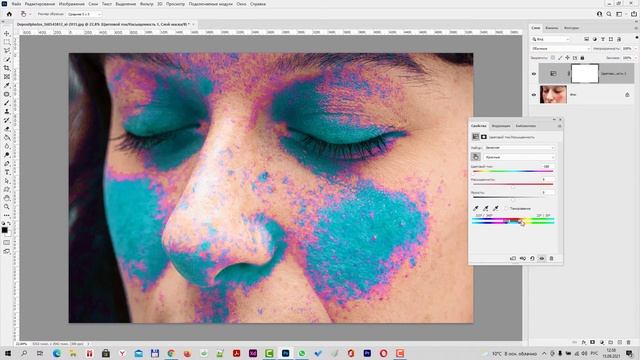Open the Opacity dropdown arrow in Layers
640x360 pixels.
636,49
